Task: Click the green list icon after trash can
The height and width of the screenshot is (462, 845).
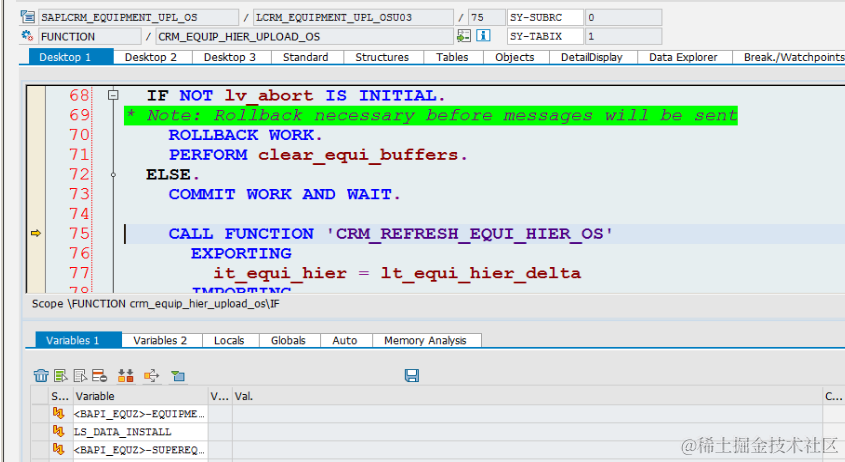Action: pos(61,376)
